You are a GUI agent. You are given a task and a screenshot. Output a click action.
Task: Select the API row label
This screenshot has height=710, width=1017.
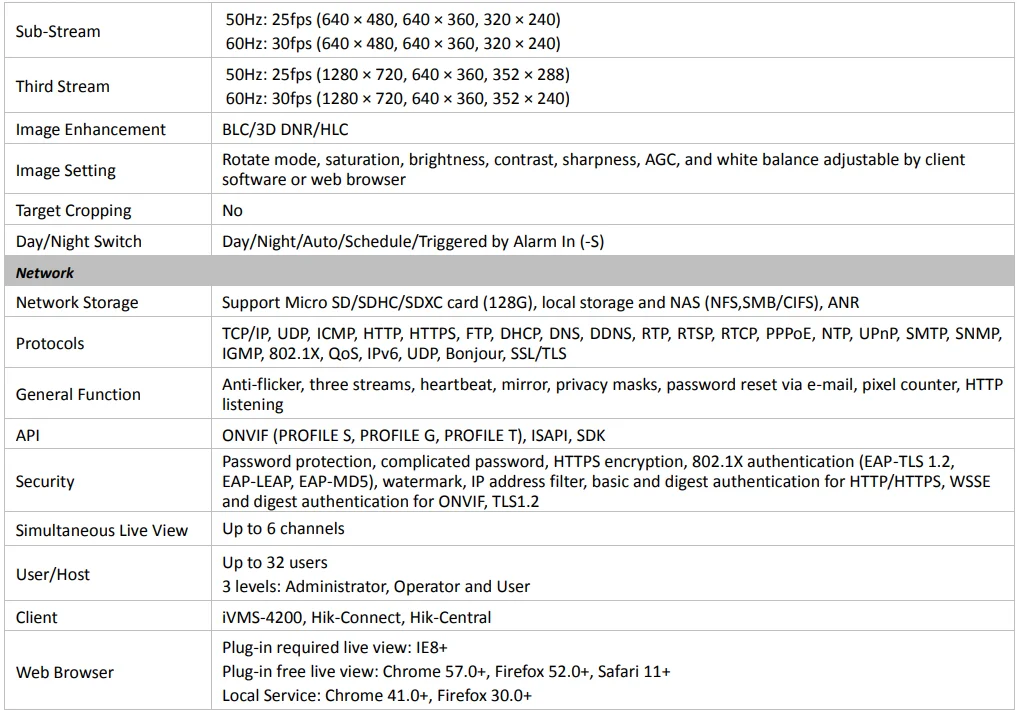coord(27,435)
